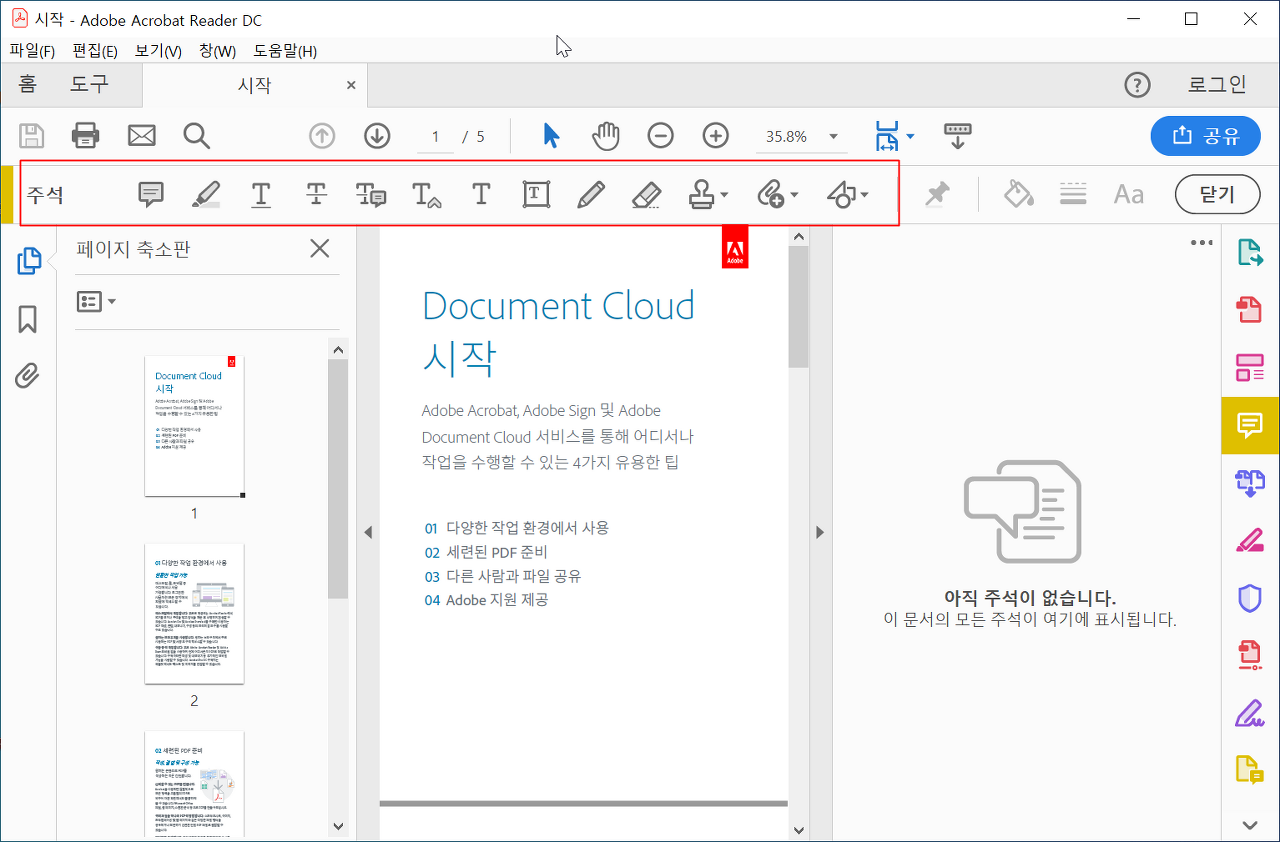This screenshot has width=1280, height=842.
Task: Send file by email envelope icon
Action: pyautogui.click(x=142, y=136)
